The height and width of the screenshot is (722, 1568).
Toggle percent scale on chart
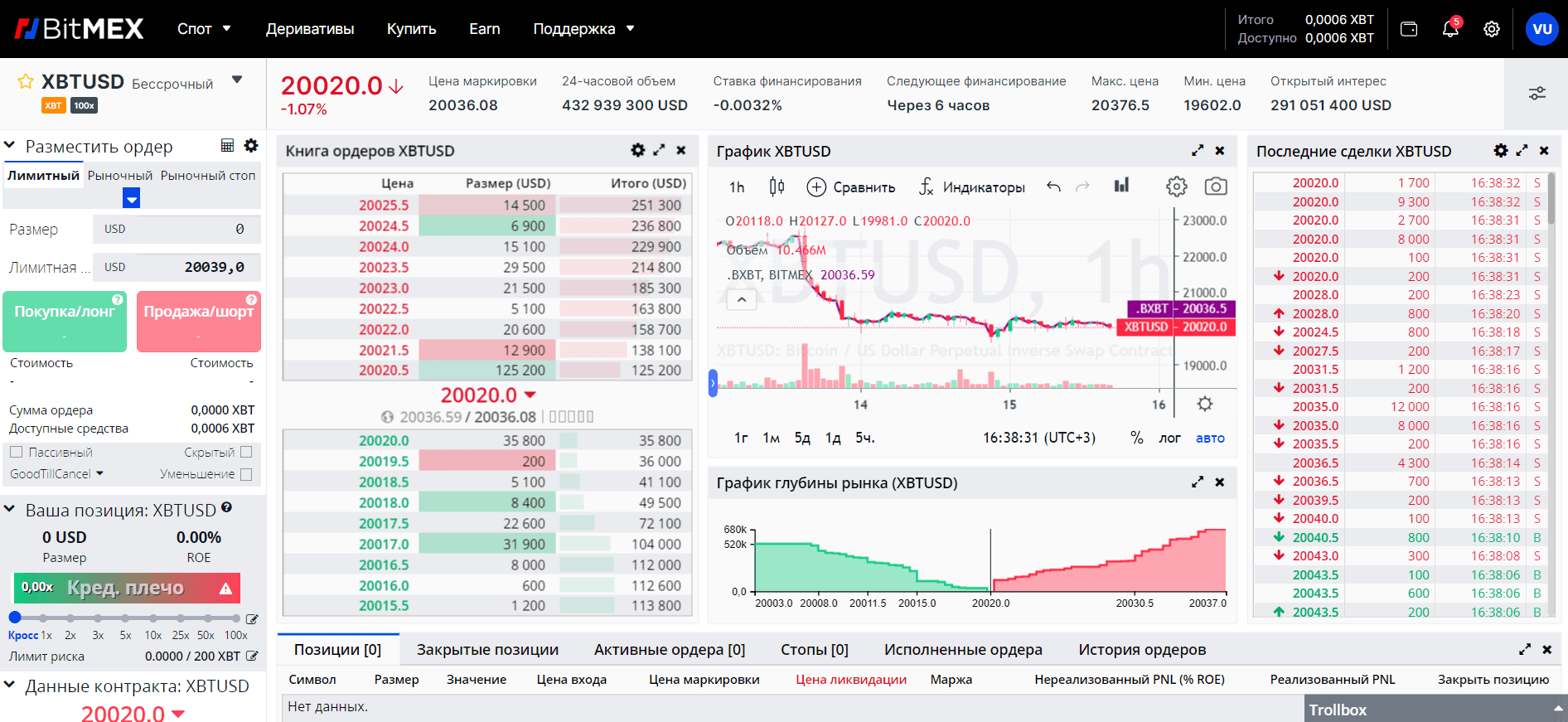[x=1137, y=438]
